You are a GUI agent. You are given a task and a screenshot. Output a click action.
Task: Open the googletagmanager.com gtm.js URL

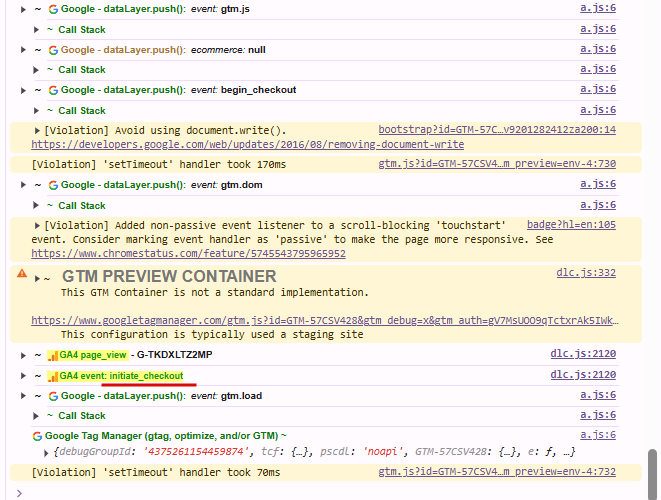coord(325,321)
